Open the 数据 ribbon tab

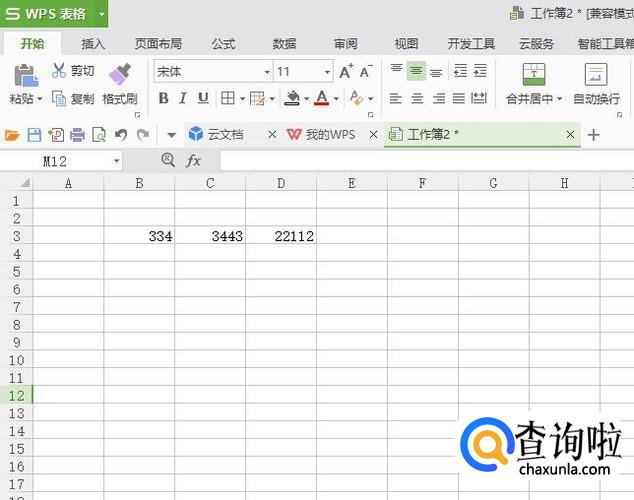[284, 44]
